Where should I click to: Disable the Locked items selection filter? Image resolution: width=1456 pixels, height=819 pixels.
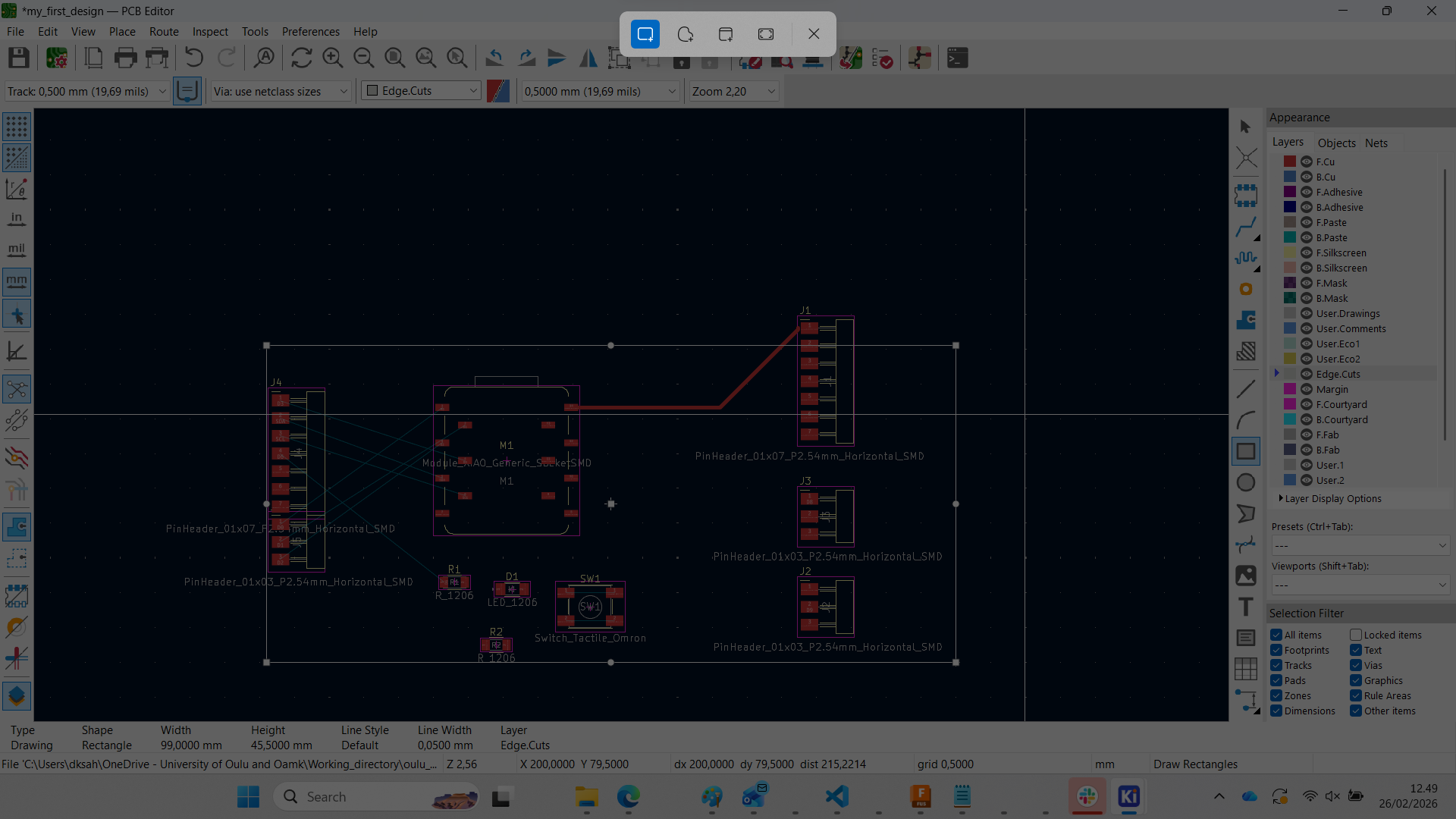[x=1355, y=635]
